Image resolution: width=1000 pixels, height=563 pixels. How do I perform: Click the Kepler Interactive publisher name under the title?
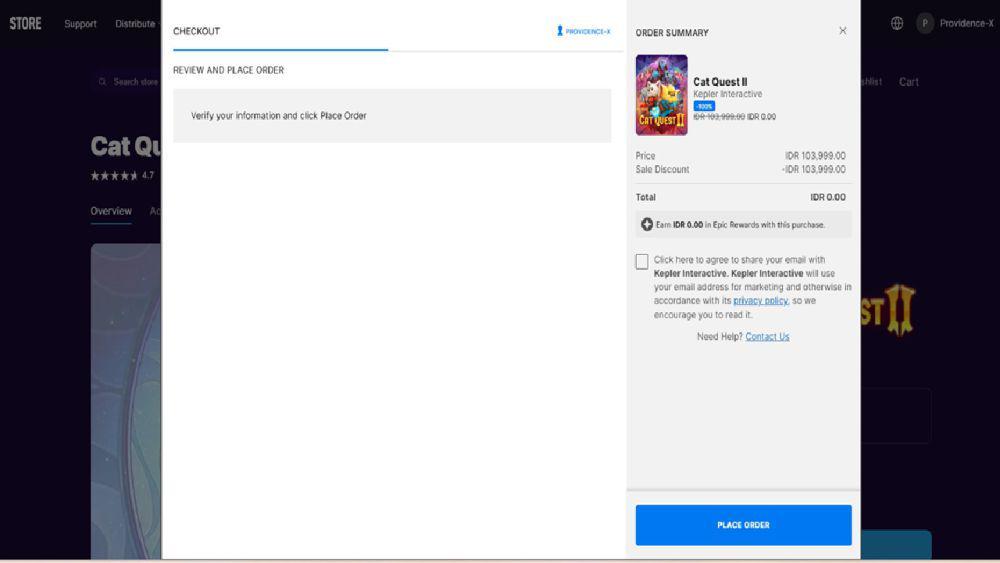click(x=728, y=94)
